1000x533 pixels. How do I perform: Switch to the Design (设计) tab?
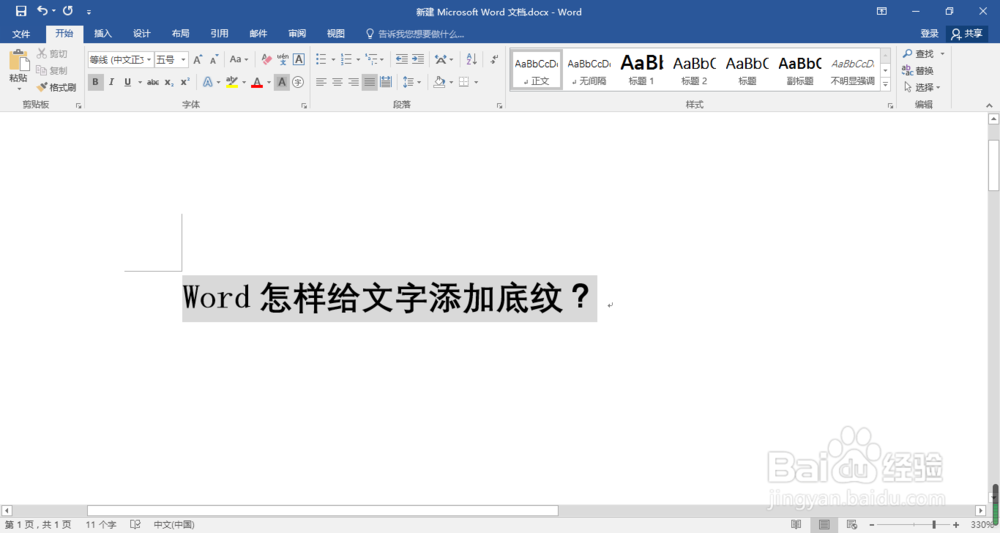click(x=142, y=33)
